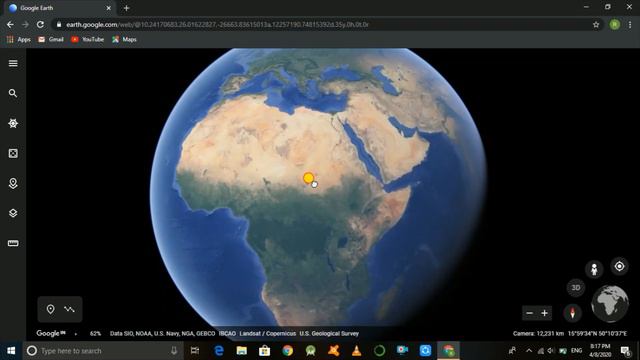
Task: Zoom in with the plus button
Action: (544, 313)
